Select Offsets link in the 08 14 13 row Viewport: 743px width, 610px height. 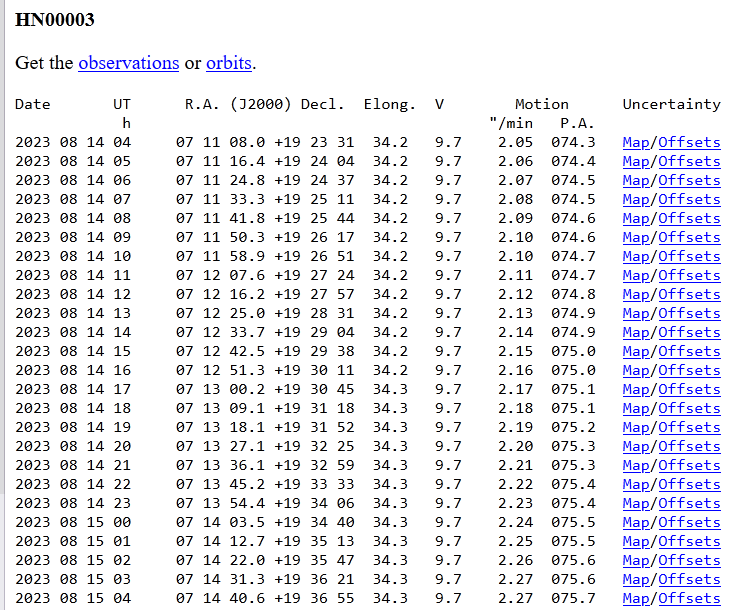point(689,313)
